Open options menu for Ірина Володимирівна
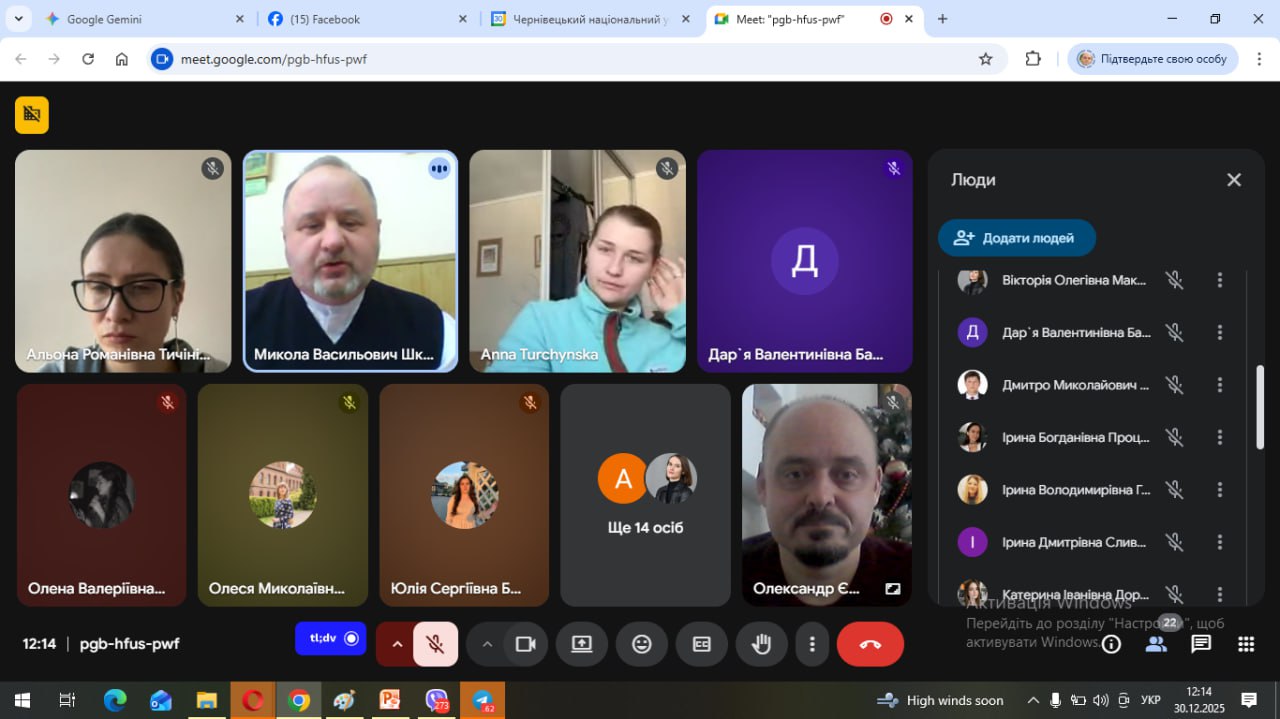 point(1220,490)
